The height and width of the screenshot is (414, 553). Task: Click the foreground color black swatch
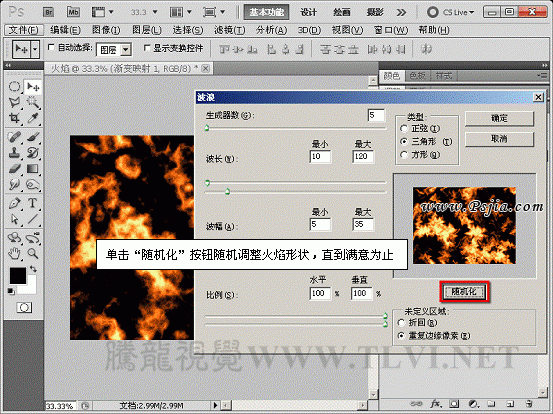18,275
